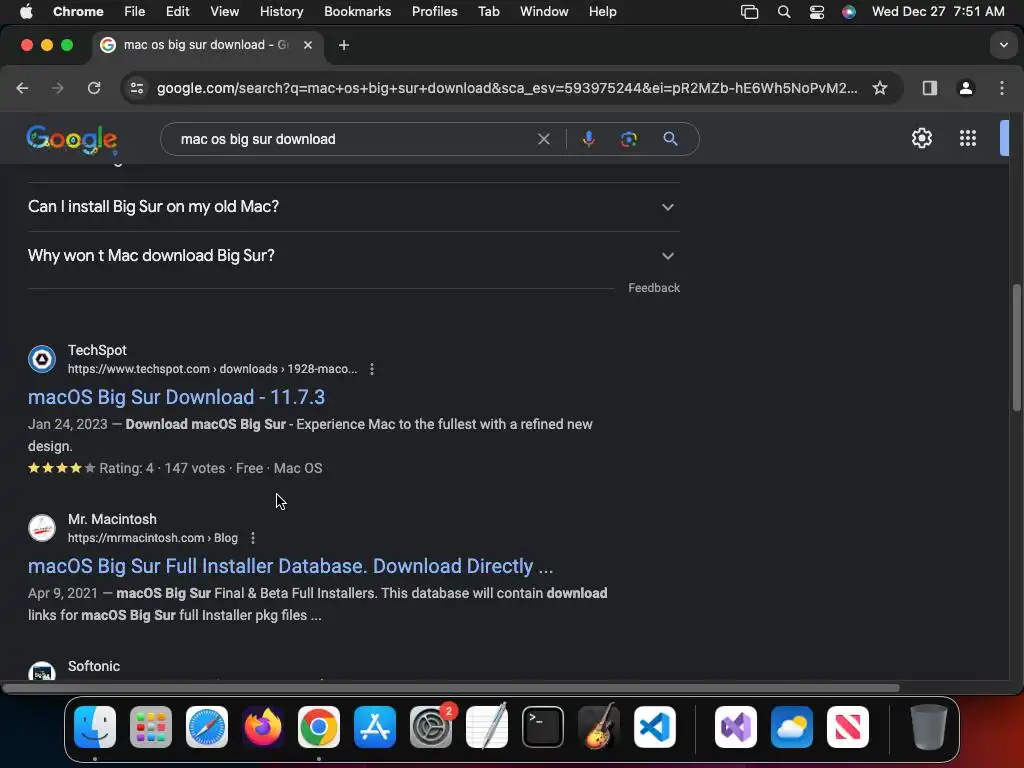Close the mac os big sur download tab
The image size is (1024, 768).
point(308,45)
